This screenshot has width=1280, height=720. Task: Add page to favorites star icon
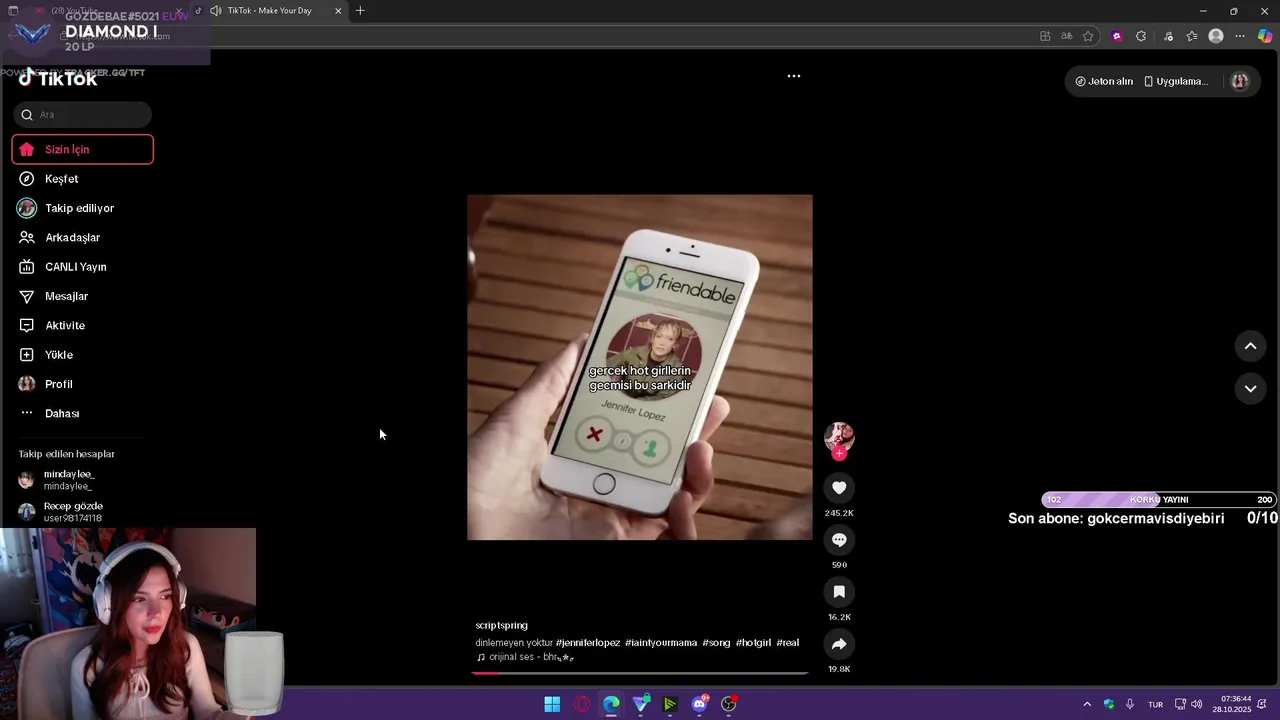point(1088,36)
